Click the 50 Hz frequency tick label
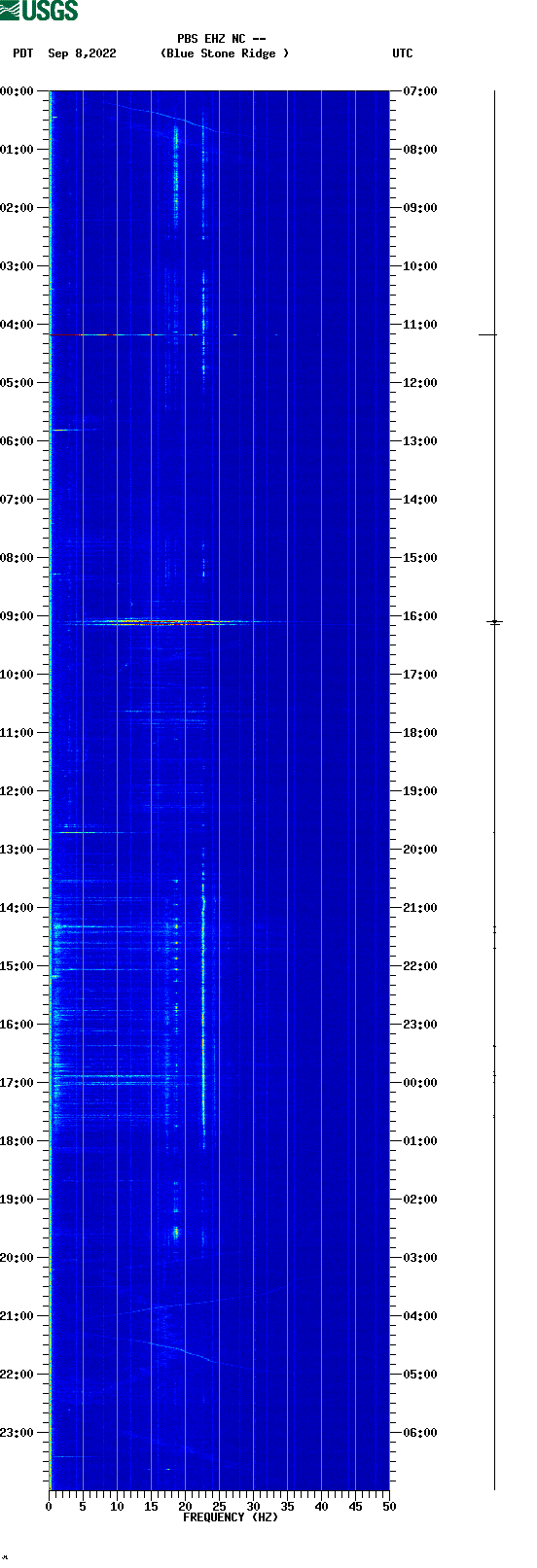Screen dimensions: 537x1568 (x=389, y=1507)
